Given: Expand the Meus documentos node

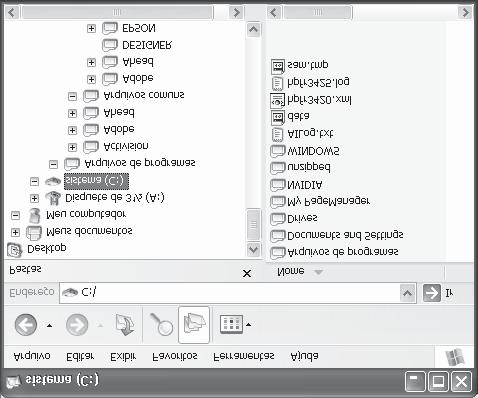Looking at the screenshot, I should pos(15,232).
